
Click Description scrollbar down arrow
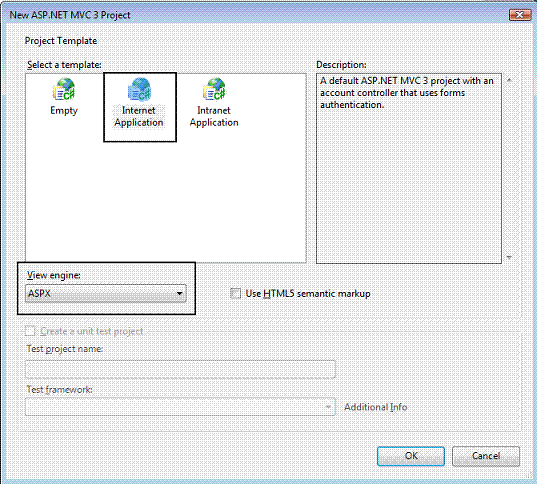click(509, 257)
